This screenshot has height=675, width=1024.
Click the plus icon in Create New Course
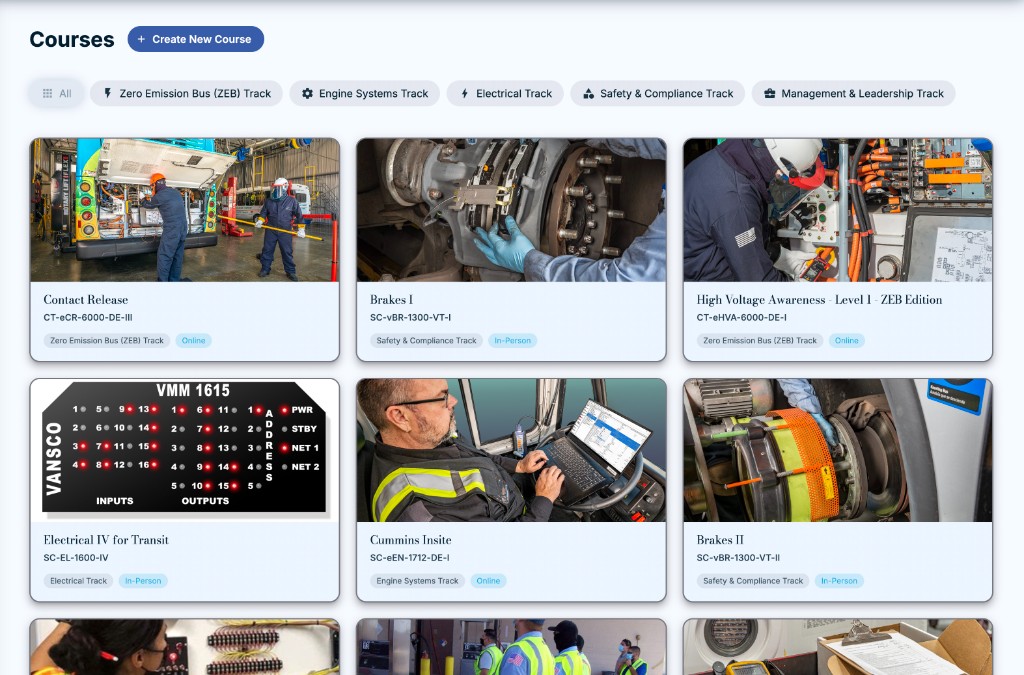(x=141, y=39)
